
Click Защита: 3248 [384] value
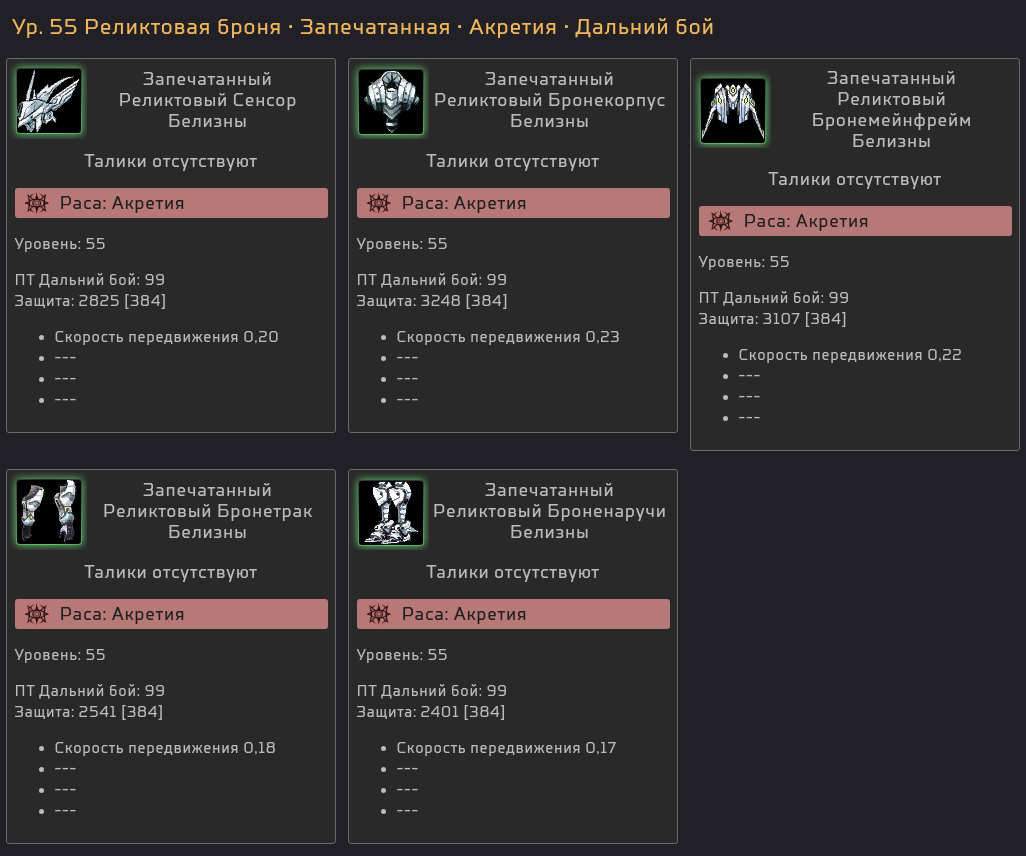[432, 301]
